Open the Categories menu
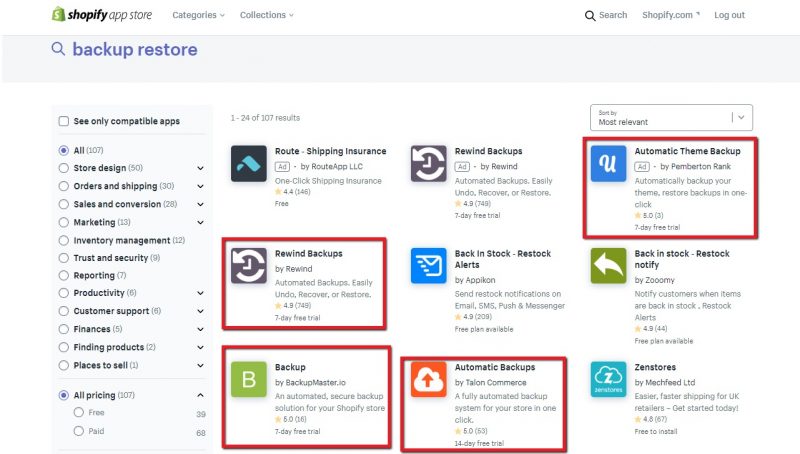Screen dimensions: 800x454 198,15
